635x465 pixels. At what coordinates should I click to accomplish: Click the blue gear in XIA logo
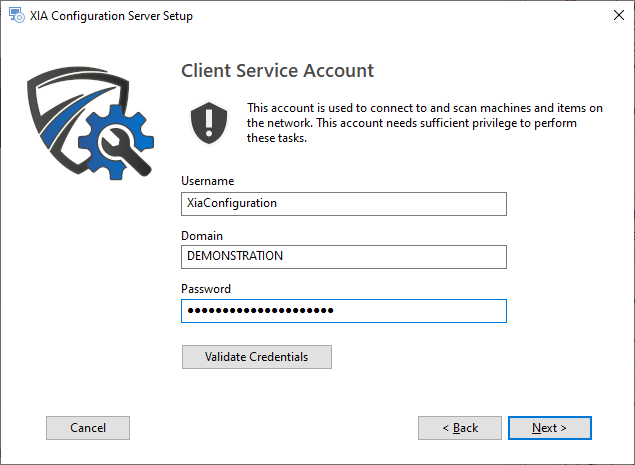tap(116, 142)
